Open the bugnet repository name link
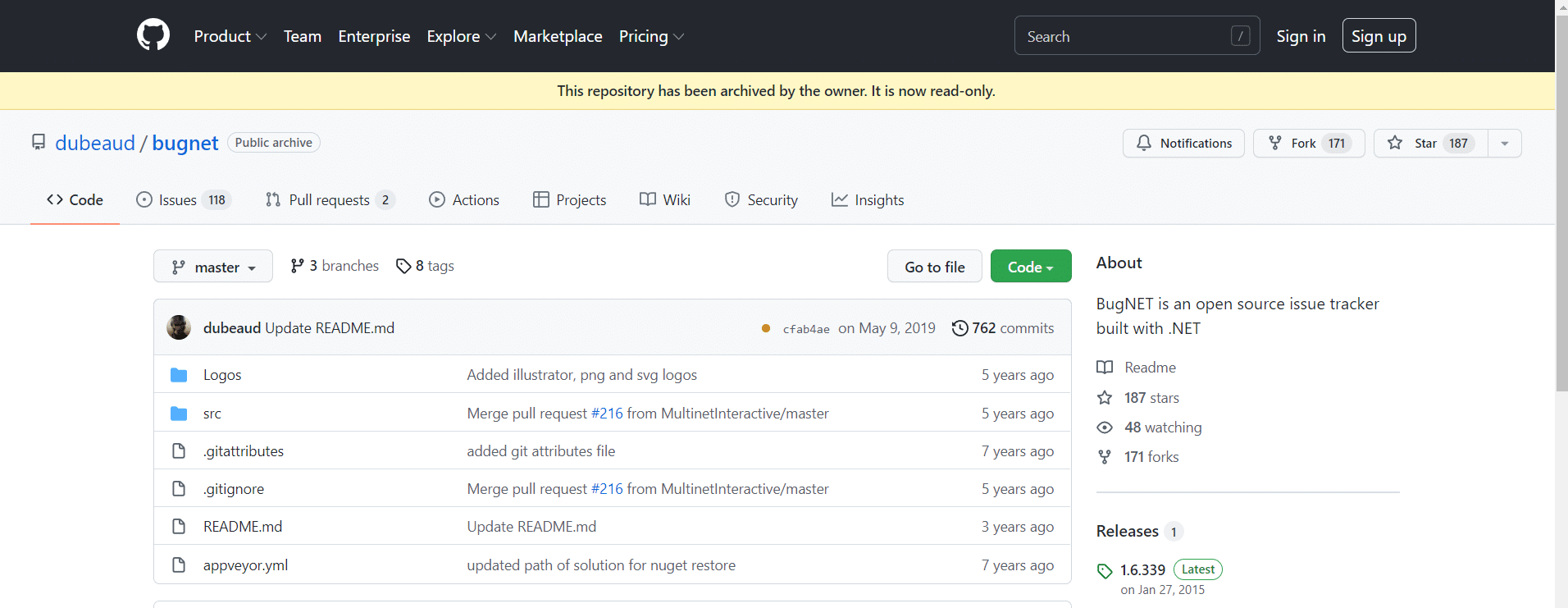 pos(185,143)
